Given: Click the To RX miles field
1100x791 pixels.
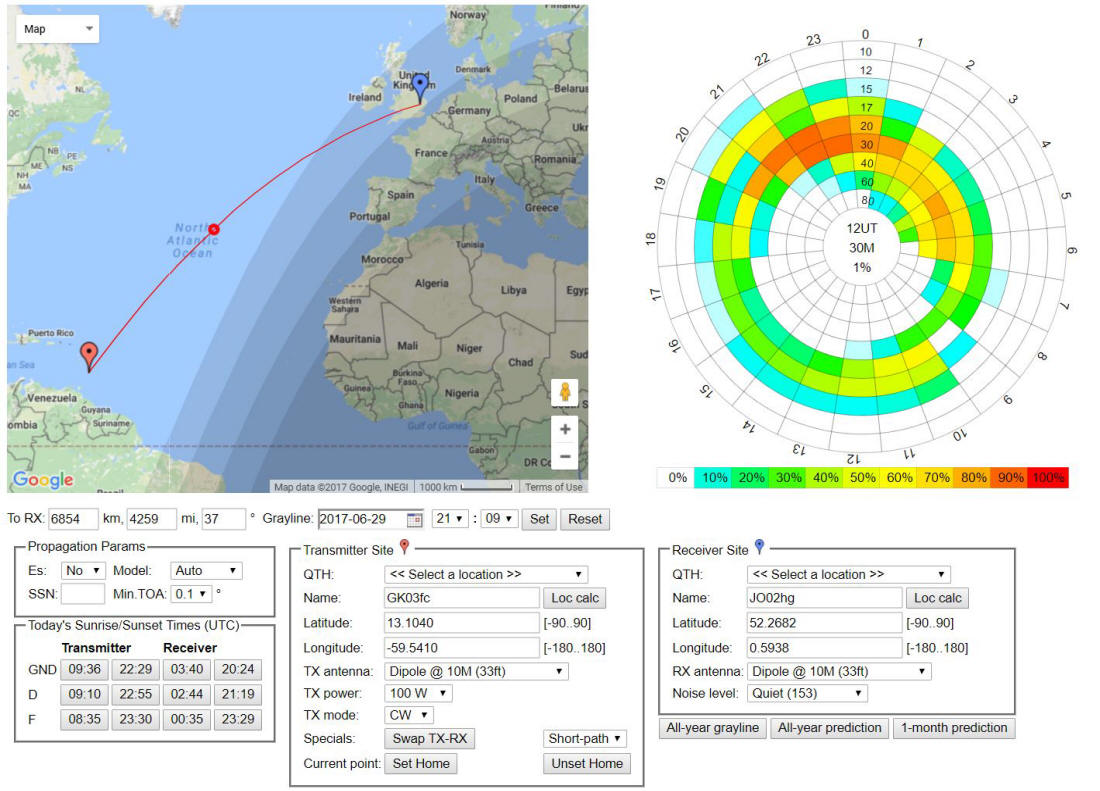Looking at the screenshot, I should 152,519.
